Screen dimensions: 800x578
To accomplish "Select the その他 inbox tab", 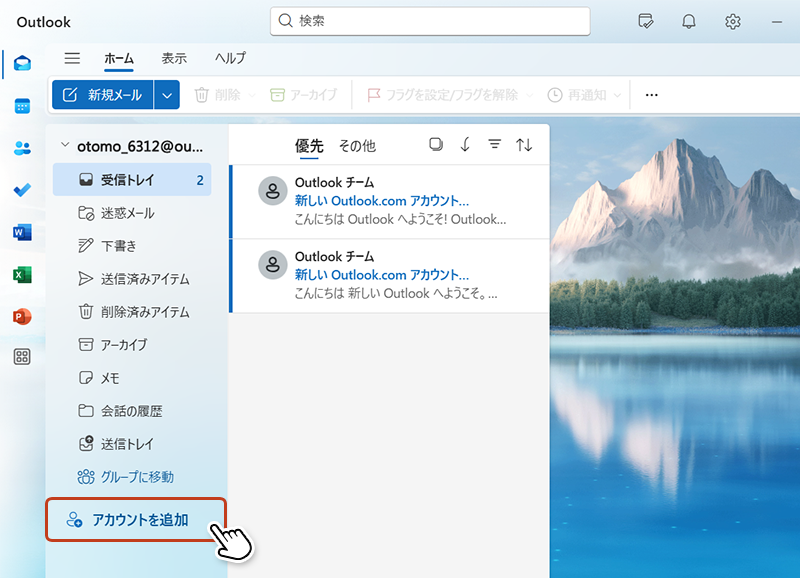I will click(357, 146).
